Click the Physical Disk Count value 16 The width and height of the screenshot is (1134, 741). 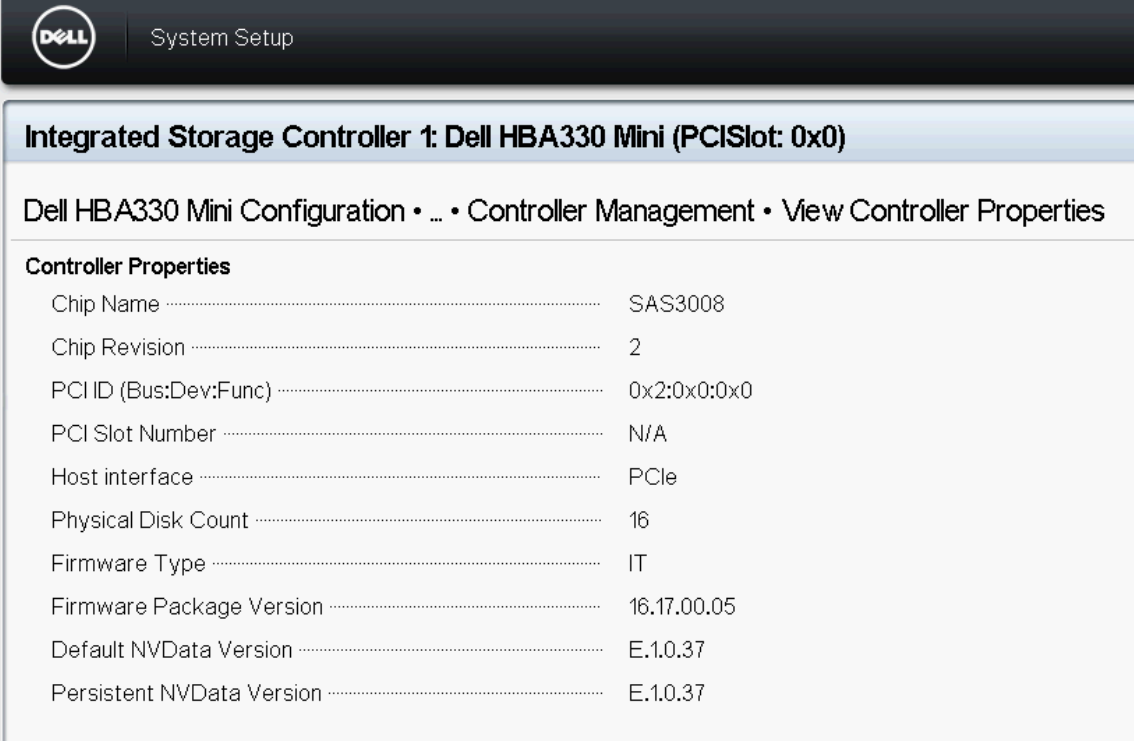coord(639,521)
